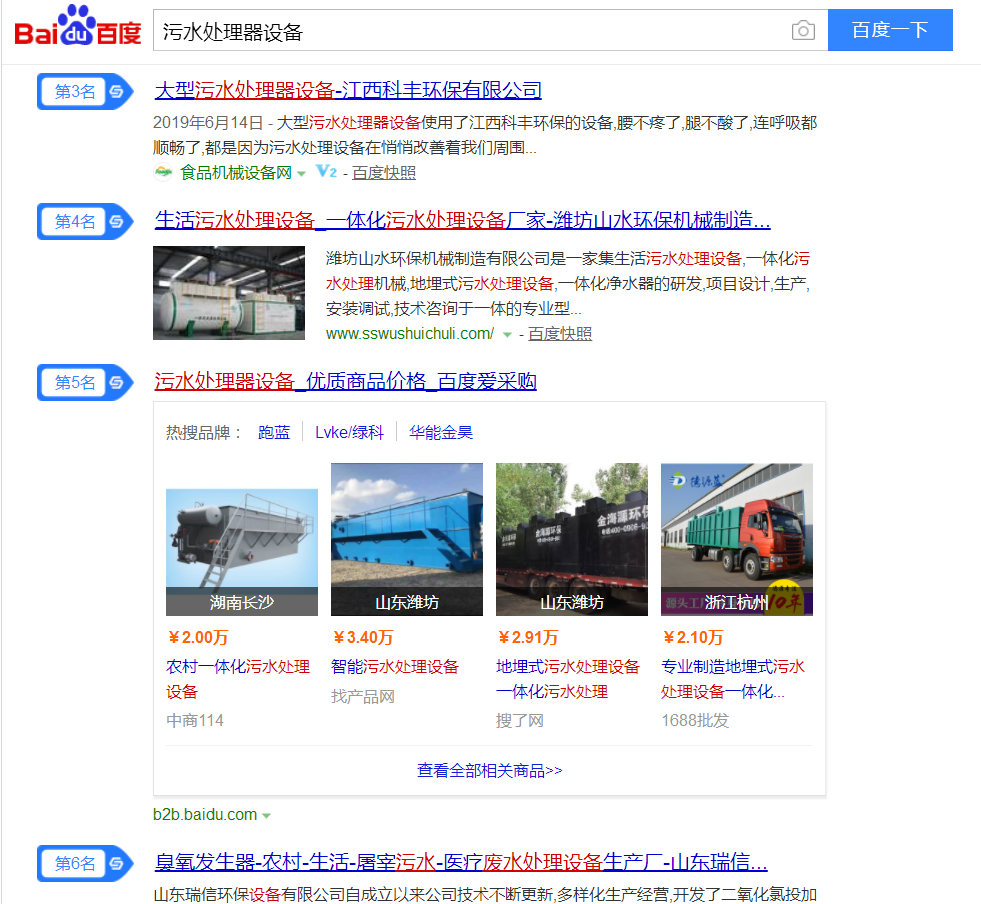This screenshot has height=904, width=981.
Task: Click the ¥2.91万 price
Action: pyautogui.click(x=528, y=637)
